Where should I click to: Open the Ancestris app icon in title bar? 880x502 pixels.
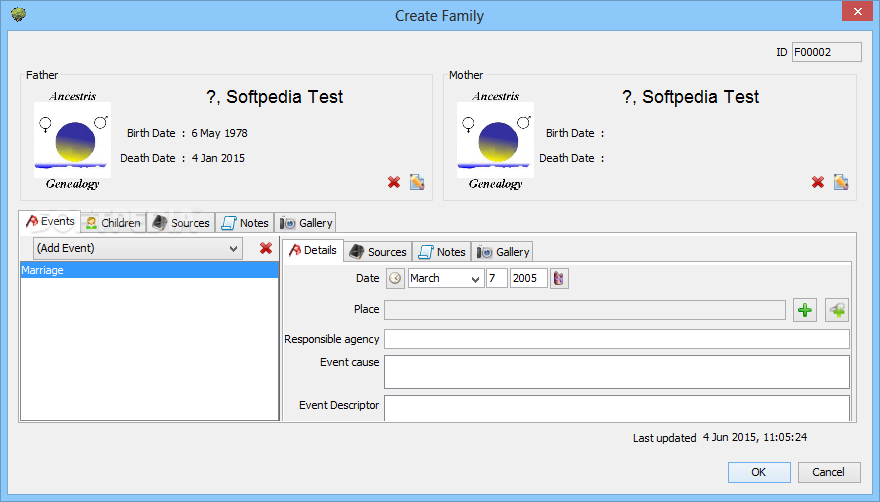coord(19,15)
